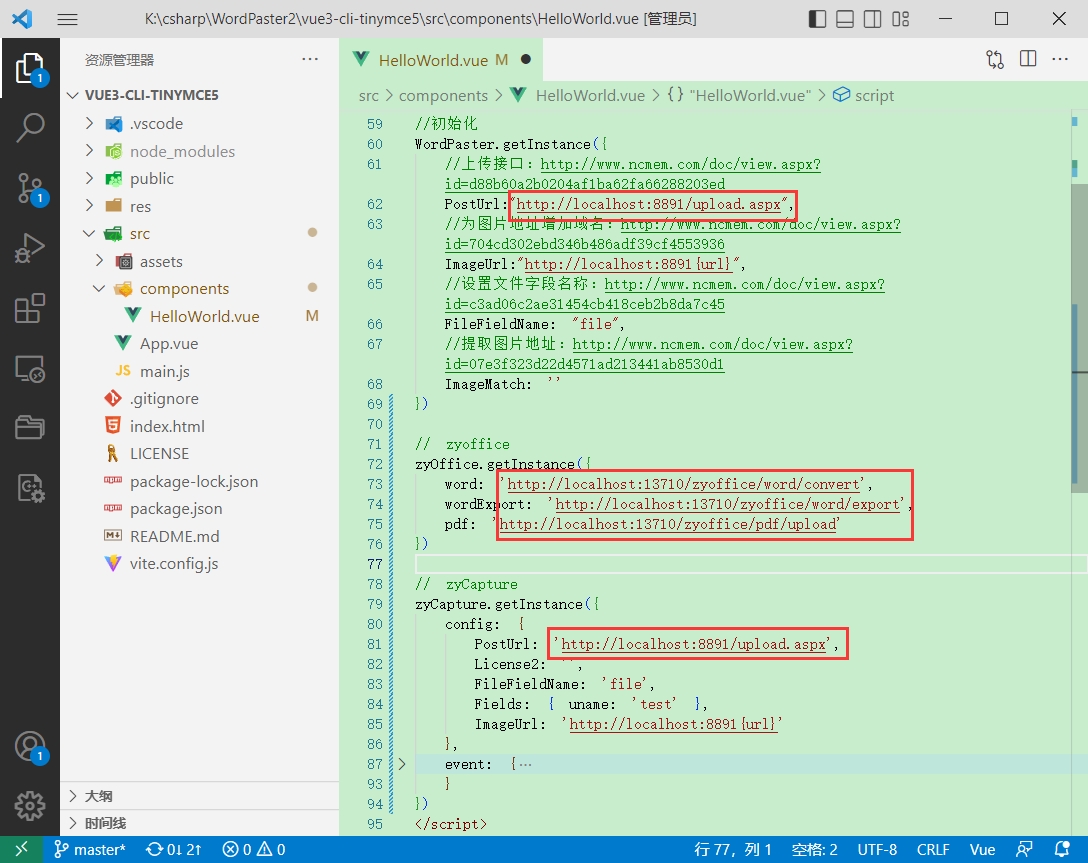
Task: Expand the node_modules folder
Action: 182,151
